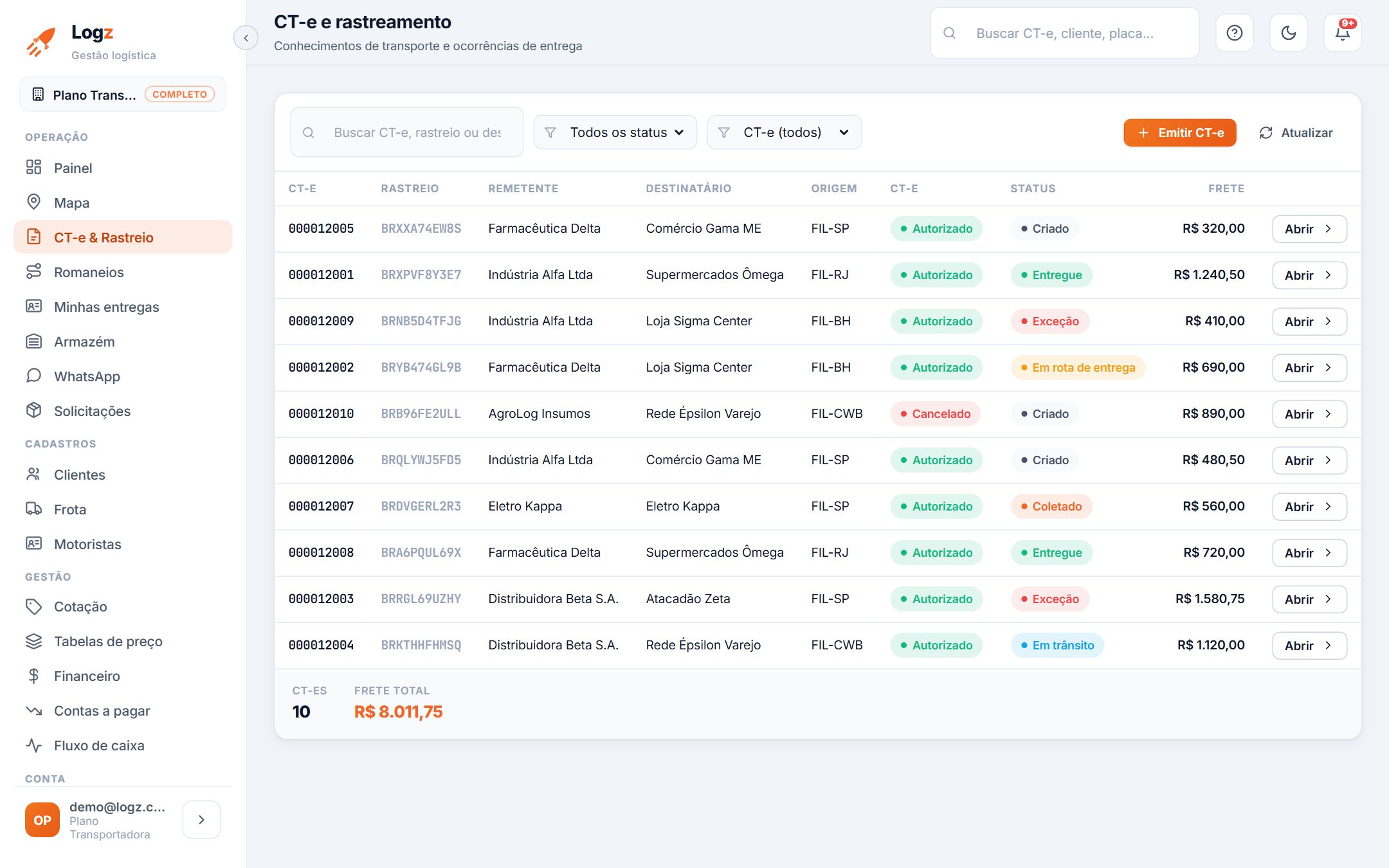1389x868 pixels.
Task: Open the Todos os status dropdown
Action: 615,132
